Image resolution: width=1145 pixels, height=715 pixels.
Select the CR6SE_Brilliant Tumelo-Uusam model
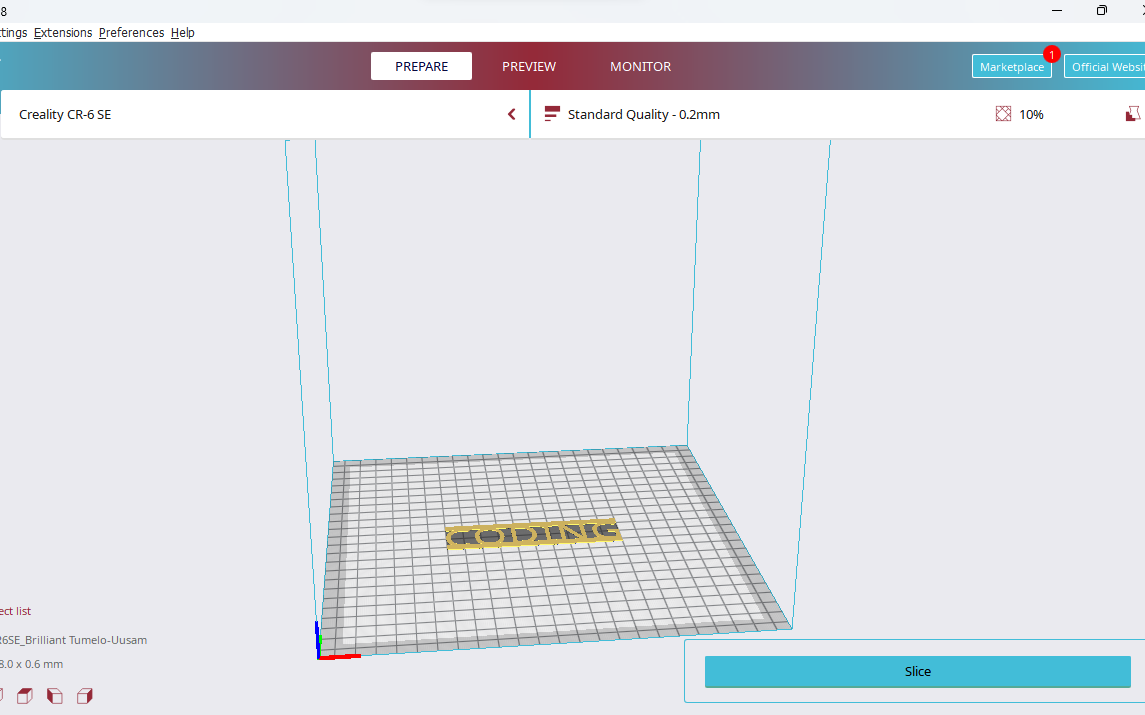click(x=73, y=639)
